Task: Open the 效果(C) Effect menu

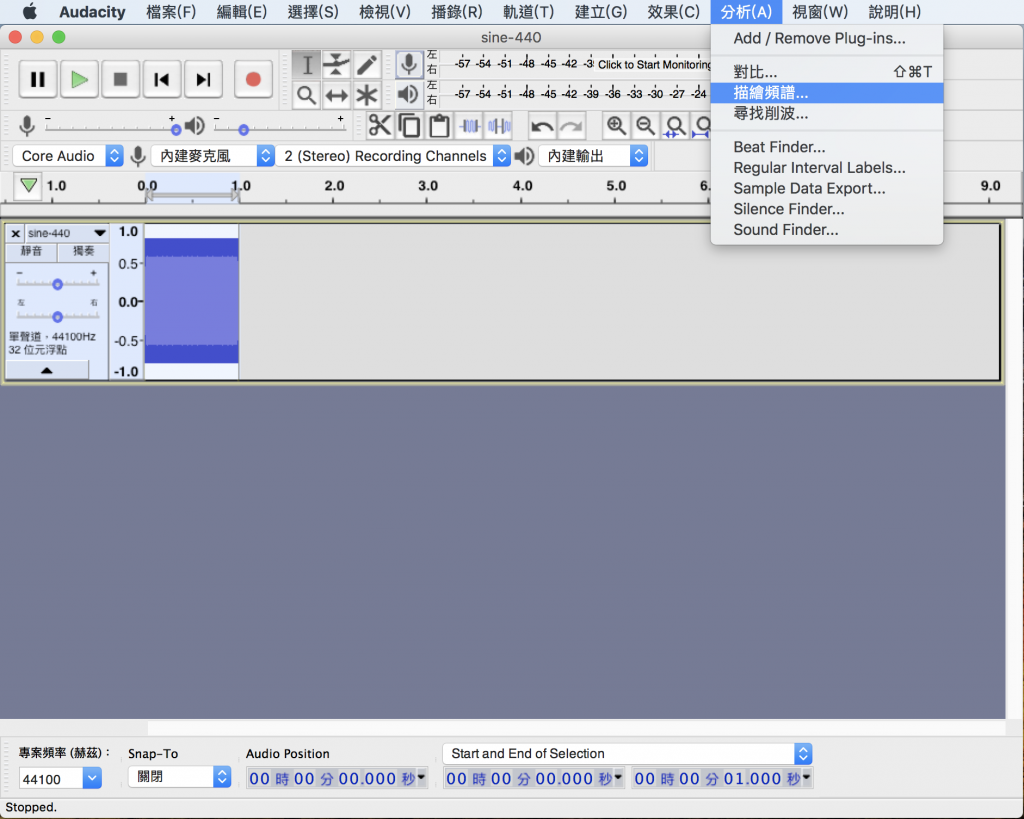Action: pos(673,12)
